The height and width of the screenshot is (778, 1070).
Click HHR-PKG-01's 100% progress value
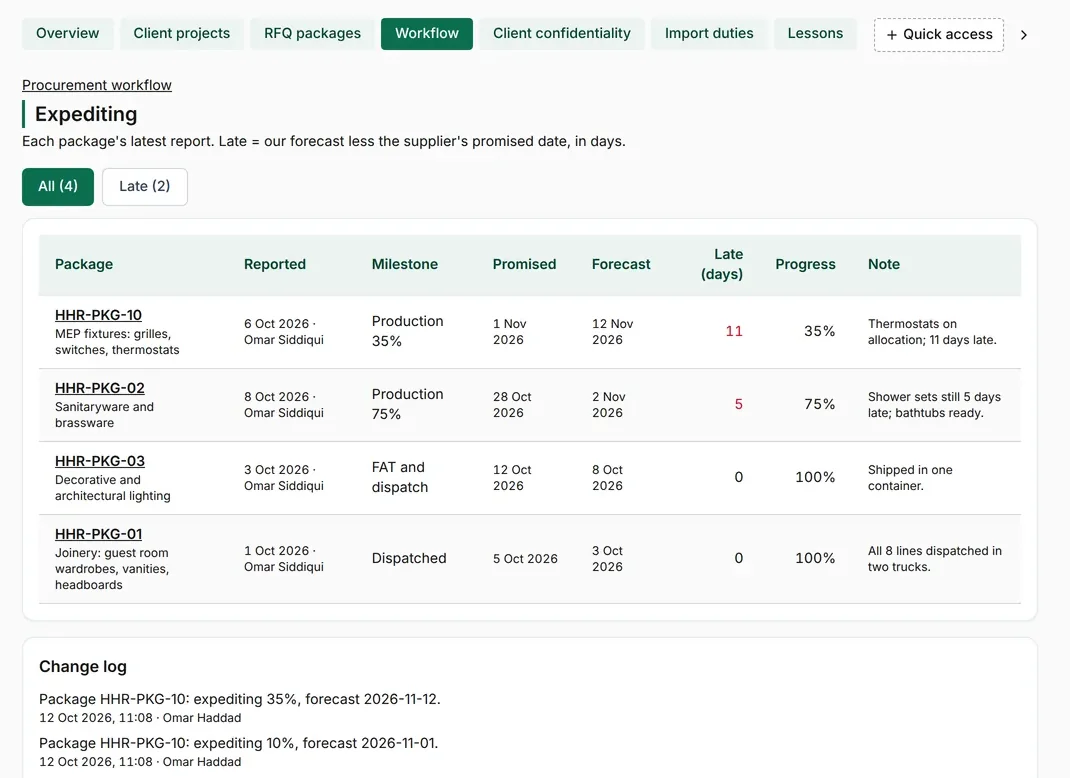[815, 558]
